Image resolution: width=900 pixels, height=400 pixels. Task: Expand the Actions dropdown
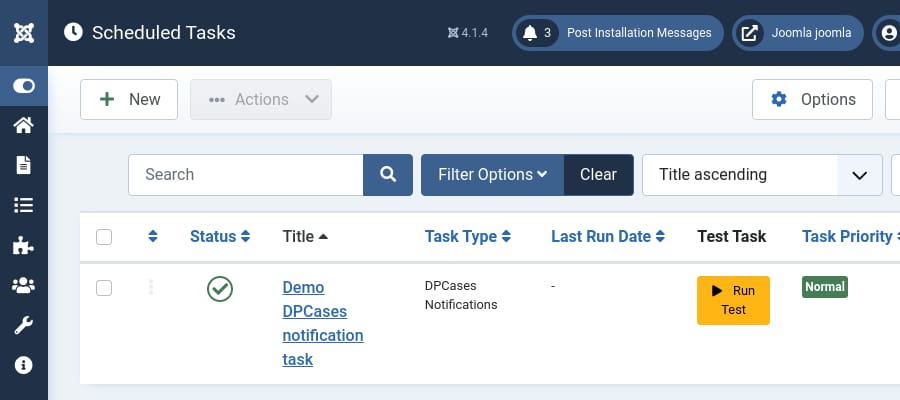coord(261,99)
